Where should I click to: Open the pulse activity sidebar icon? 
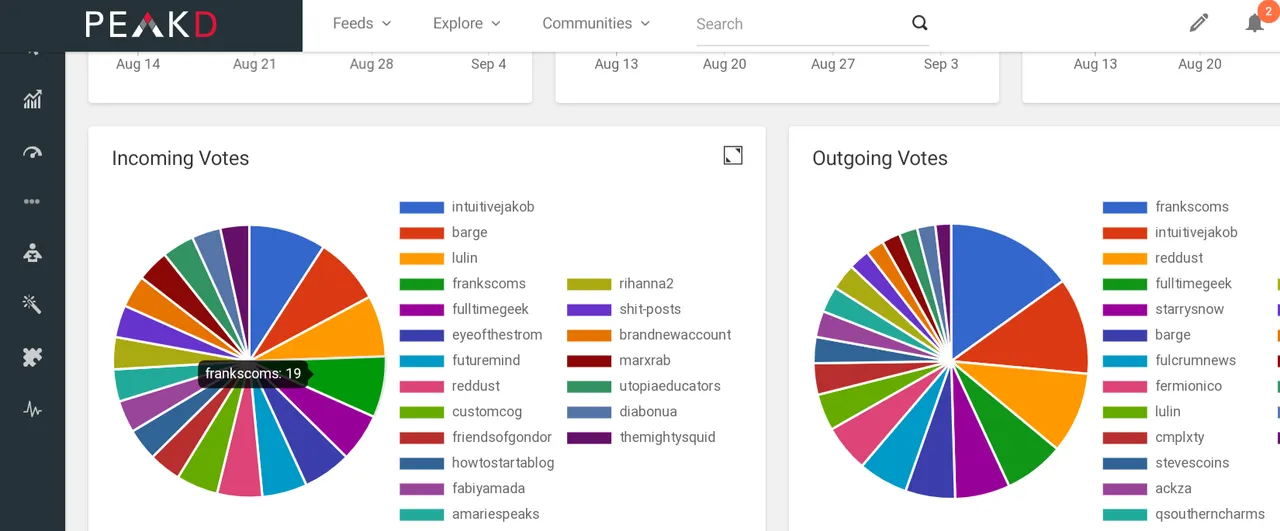[x=32, y=409]
